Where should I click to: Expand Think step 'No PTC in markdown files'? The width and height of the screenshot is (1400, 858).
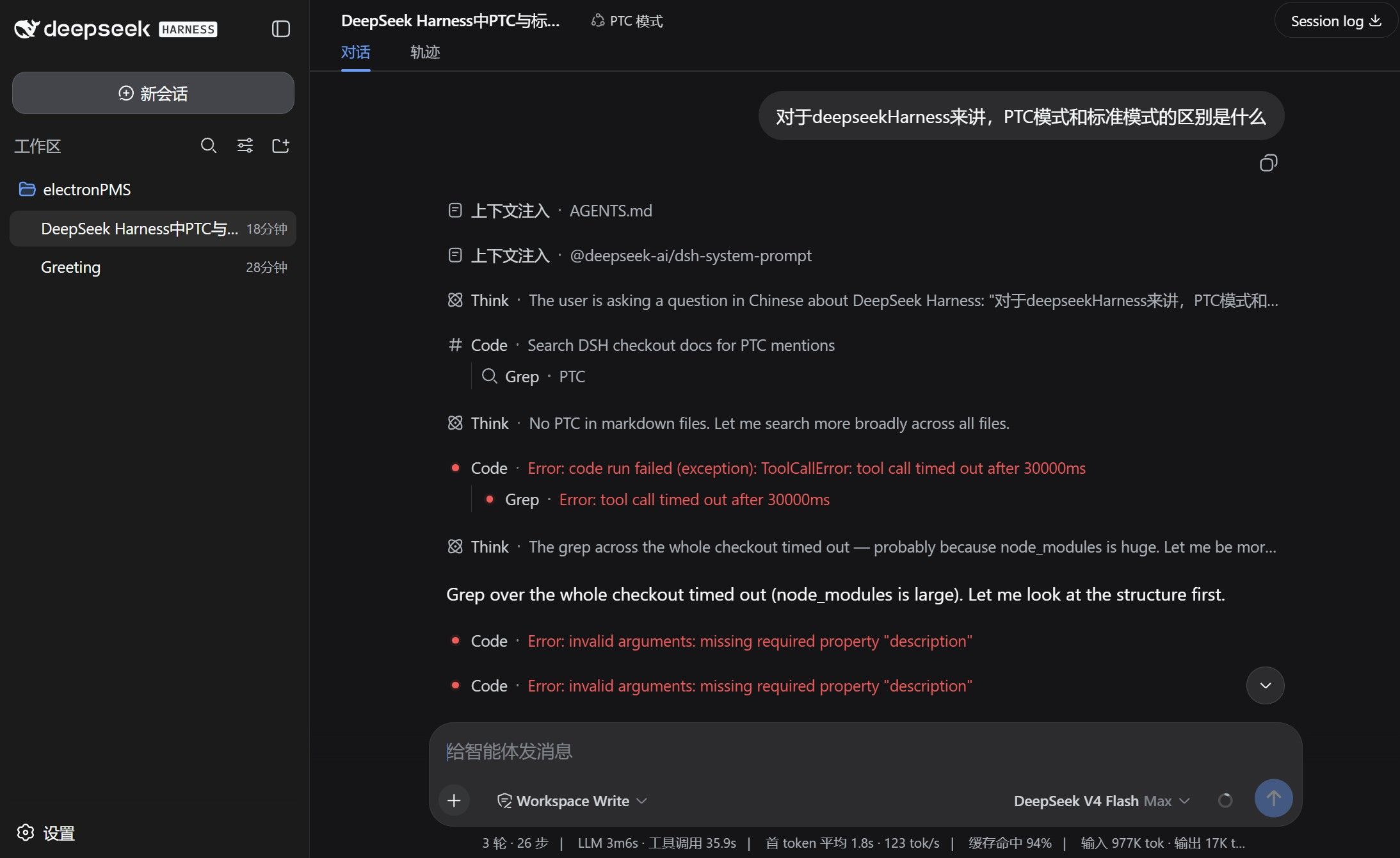point(728,423)
